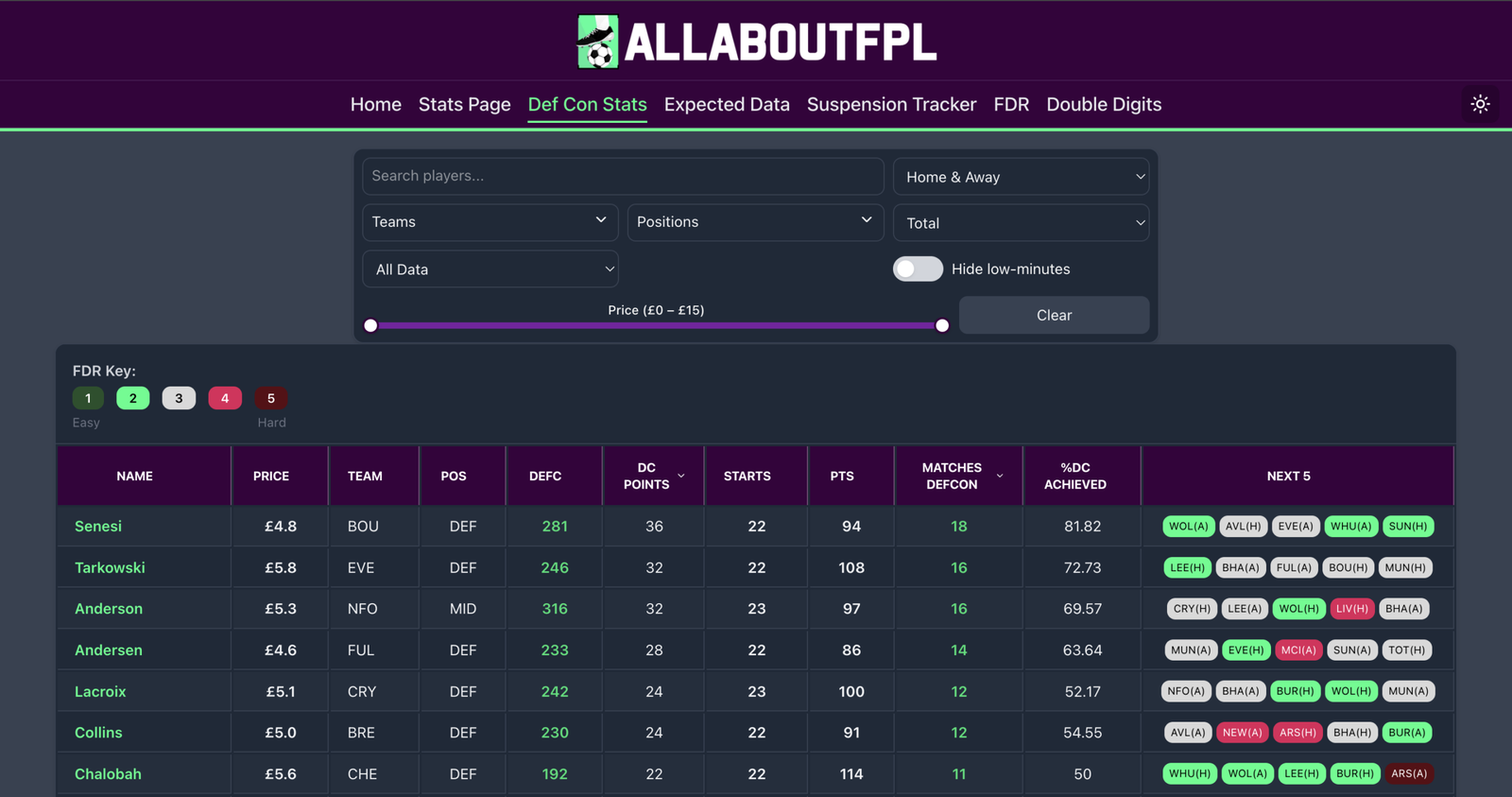Click Collins's ARS(H) fixture badge
1512x797 pixels.
click(1297, 733)
